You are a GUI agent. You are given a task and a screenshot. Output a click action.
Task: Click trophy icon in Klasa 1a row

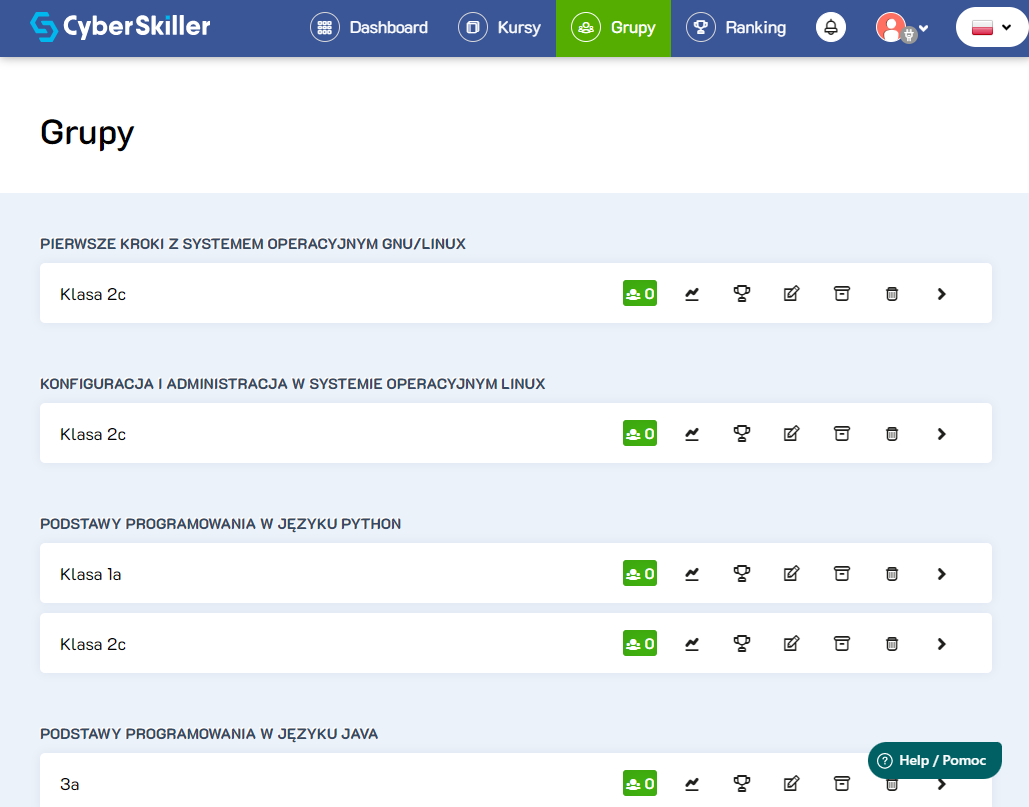742,574
